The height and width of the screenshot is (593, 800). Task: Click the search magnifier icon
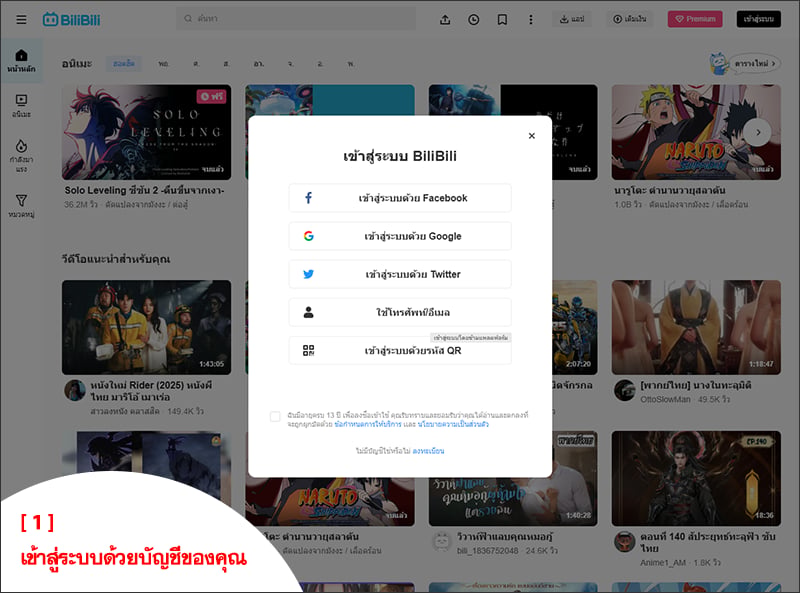188,18
